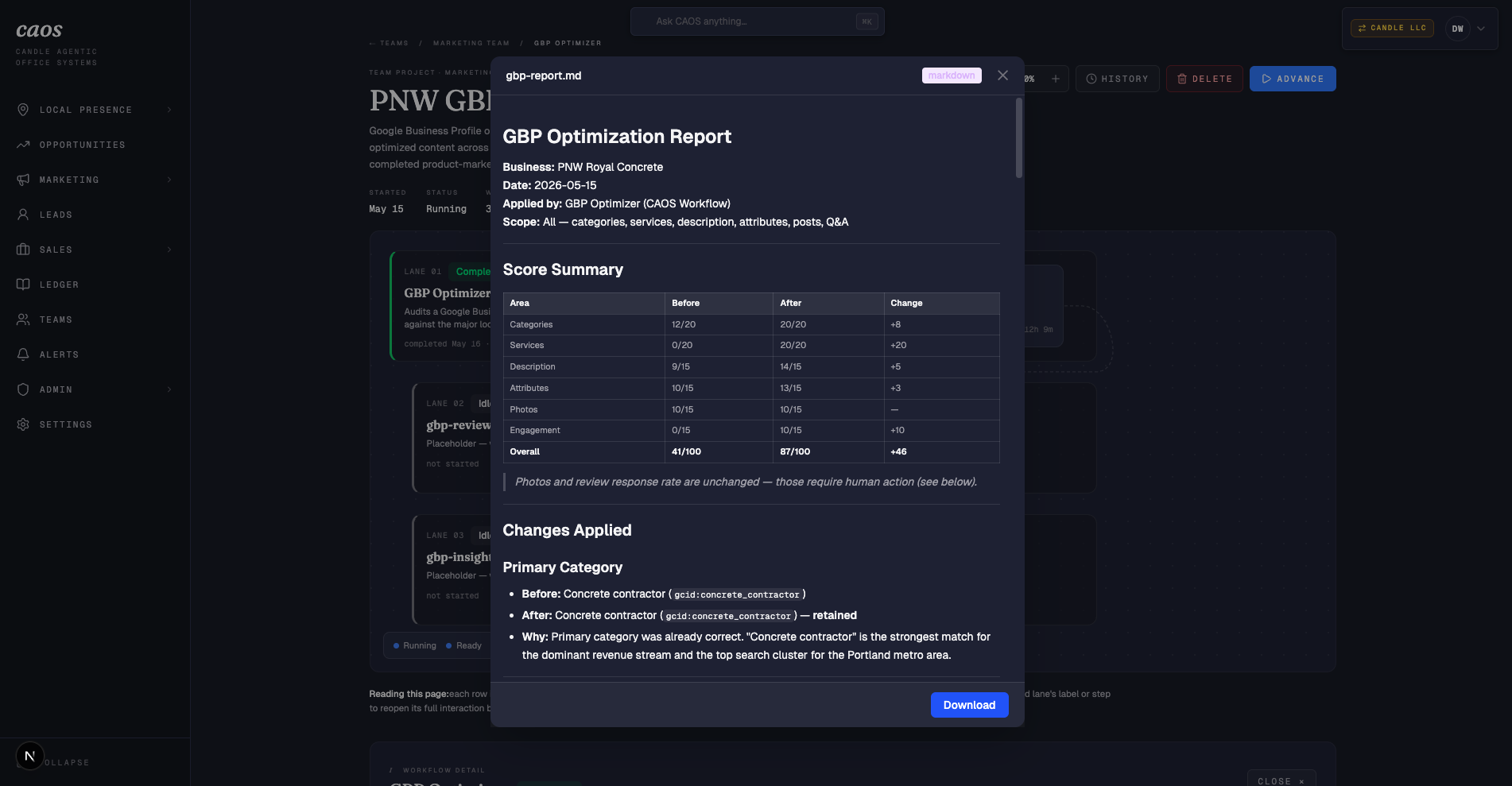Image resolution: width=1512 pixels, height=786 pixels.
Task: Switch organization via Candle LLC badge
Action: (x=1392, y=28)
